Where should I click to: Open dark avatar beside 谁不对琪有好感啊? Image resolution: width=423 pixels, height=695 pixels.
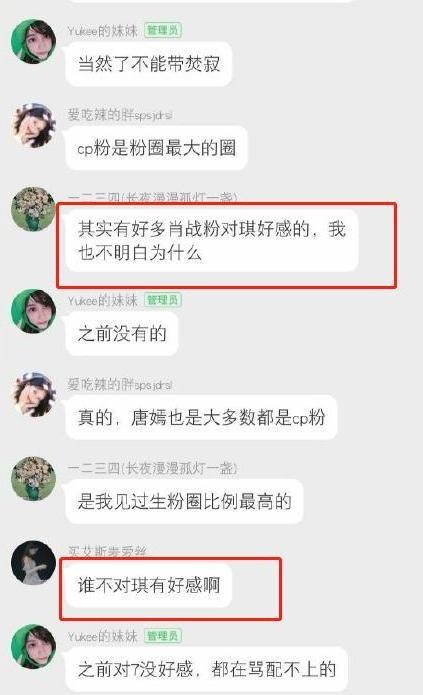click(x=33, y=563)
